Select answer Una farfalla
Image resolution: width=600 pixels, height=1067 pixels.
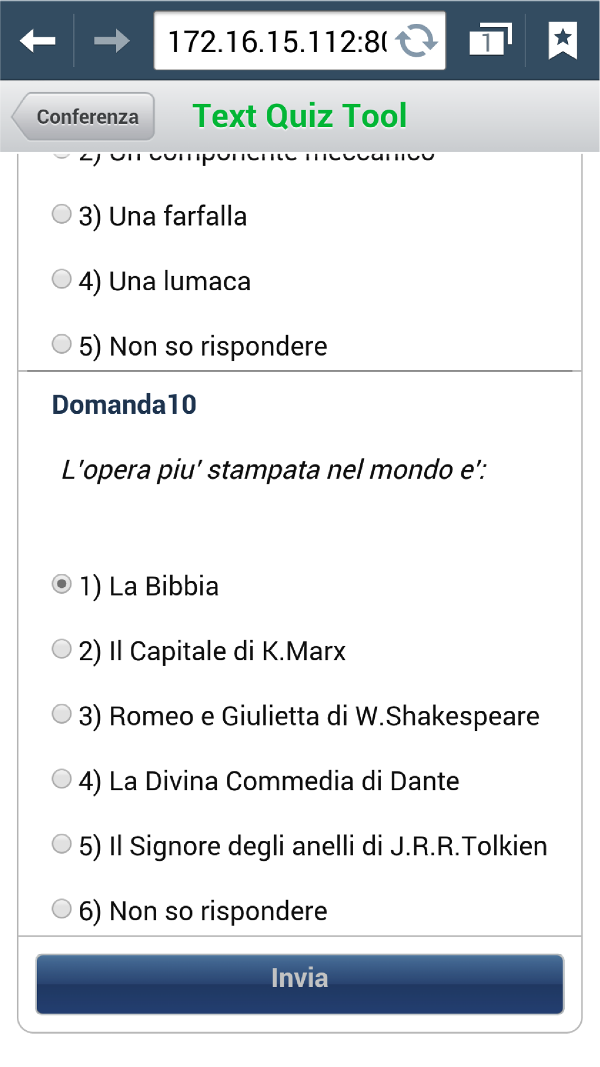(x=62, y=215)
